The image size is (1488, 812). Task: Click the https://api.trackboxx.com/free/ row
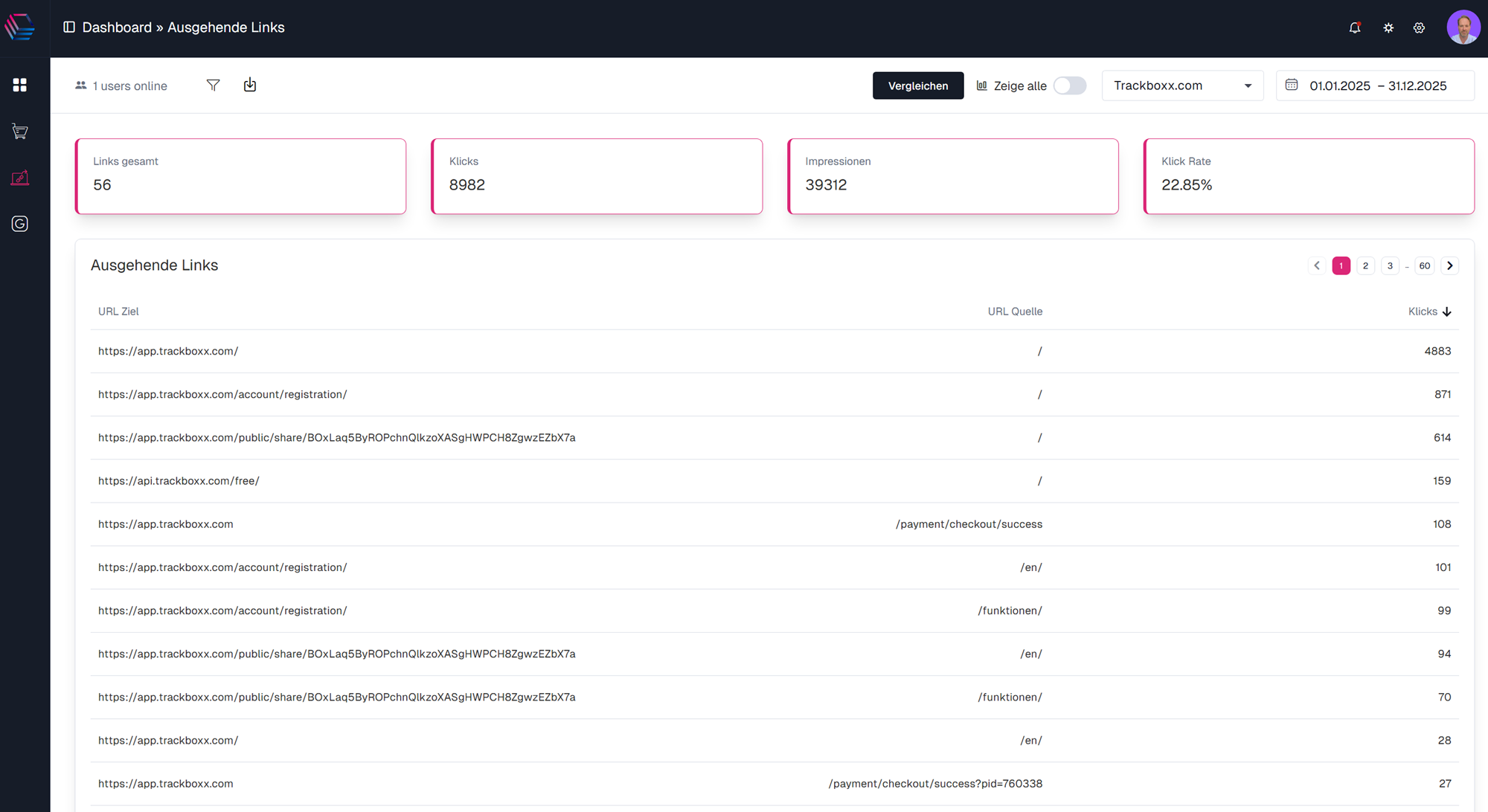(x=179, y=481)
